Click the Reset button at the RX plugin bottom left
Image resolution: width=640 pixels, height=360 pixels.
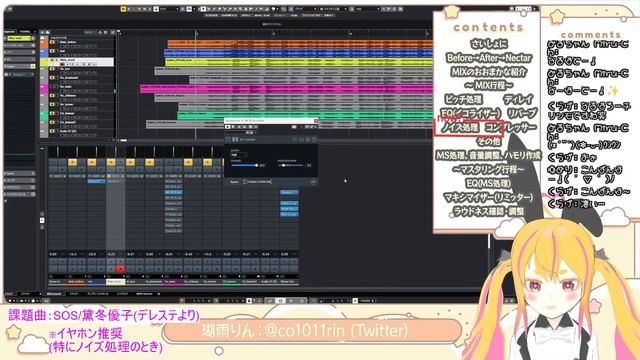click(x=234, y=182)
